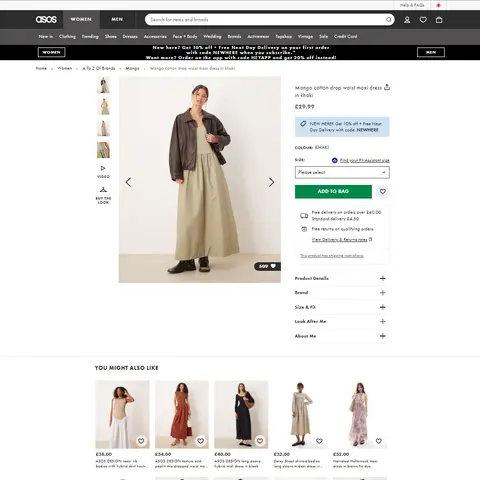
Task: Save the £38.00 dress with heart
Action: click(141, 441)
